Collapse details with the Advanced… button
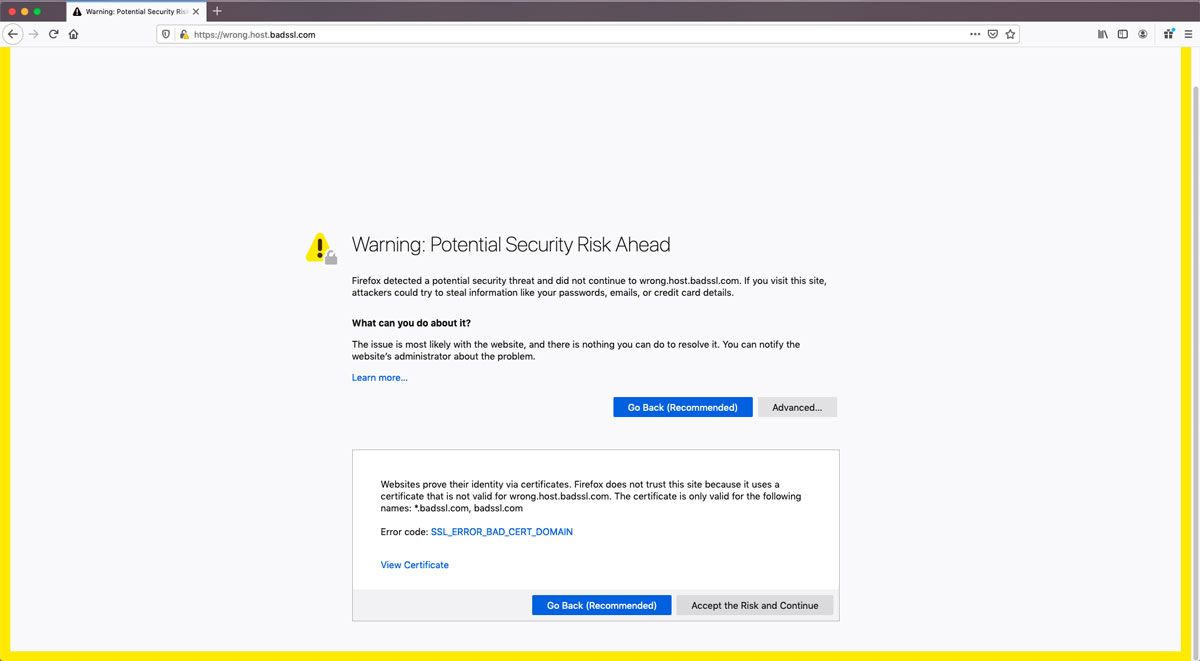Image resolution: width=1200 pixels, height=661 pixels. pyautogui.click(x=797, y=407)
